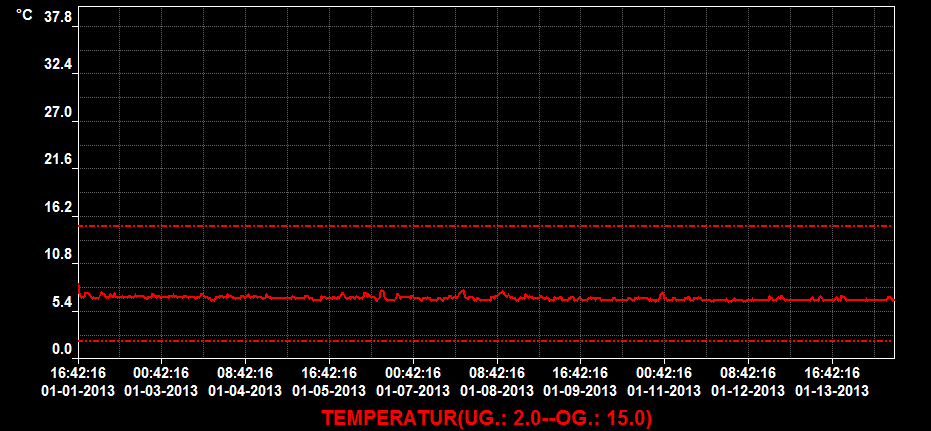931x431 pixels.
Task: Click the 01-07-2013 date label
Action: (413, 391)
